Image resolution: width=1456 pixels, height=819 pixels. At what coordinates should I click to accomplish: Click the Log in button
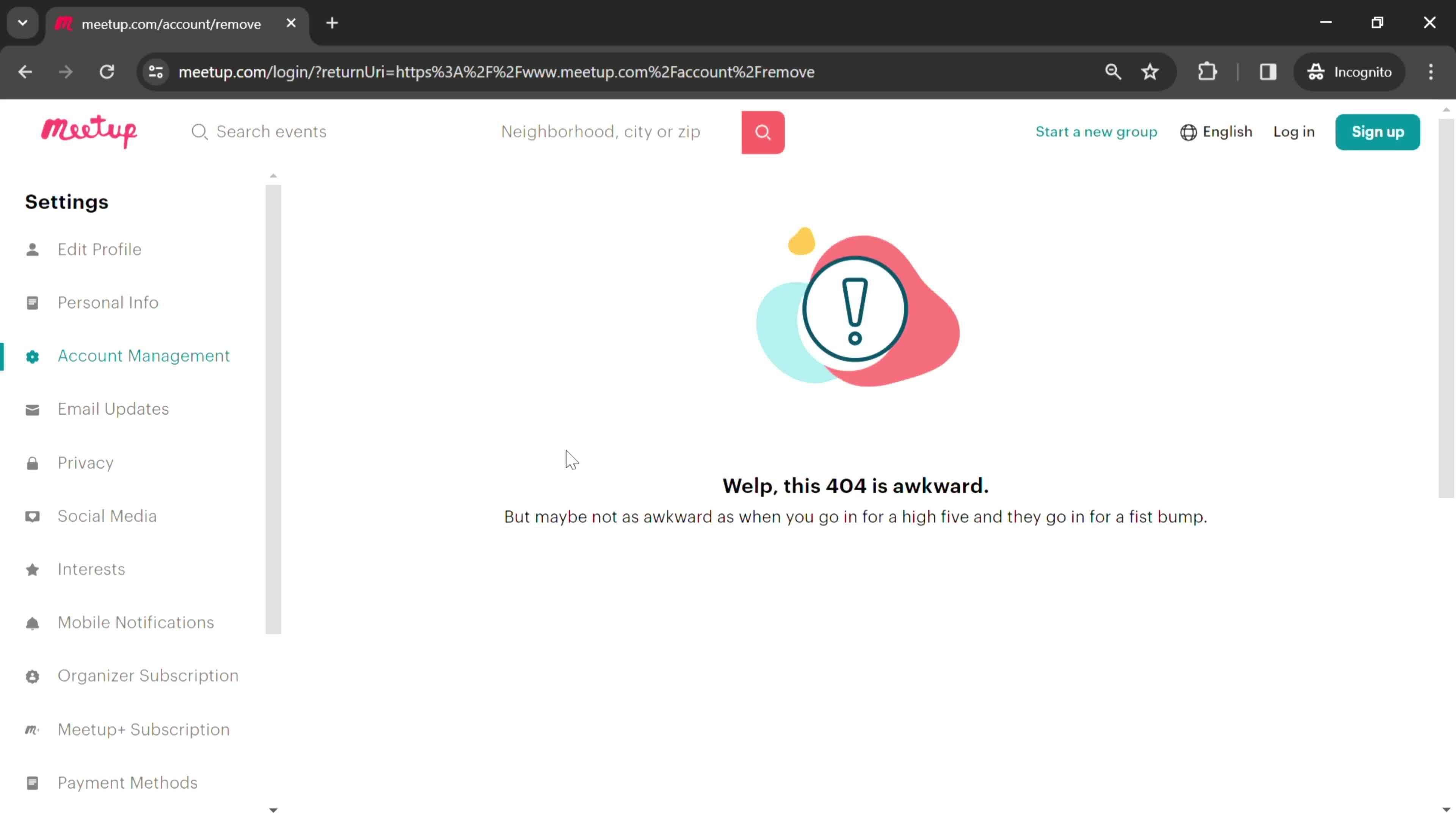[x=1294, y=131]
